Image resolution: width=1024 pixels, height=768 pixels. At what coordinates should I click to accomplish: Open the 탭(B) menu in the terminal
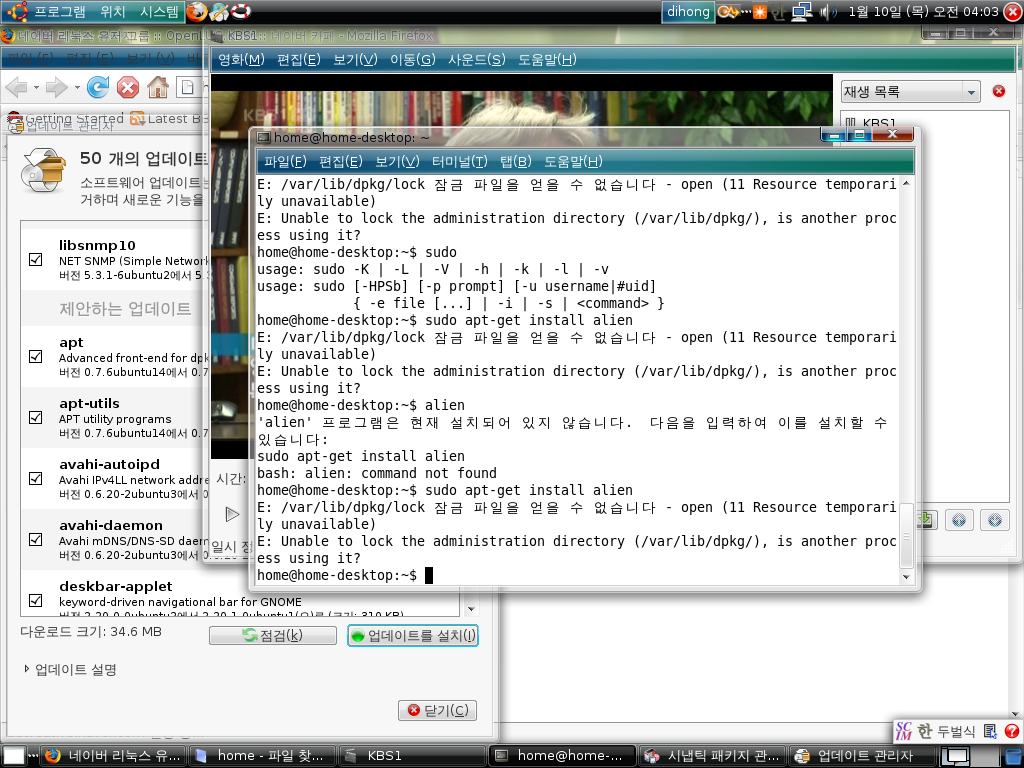click(x=516, y=161)
